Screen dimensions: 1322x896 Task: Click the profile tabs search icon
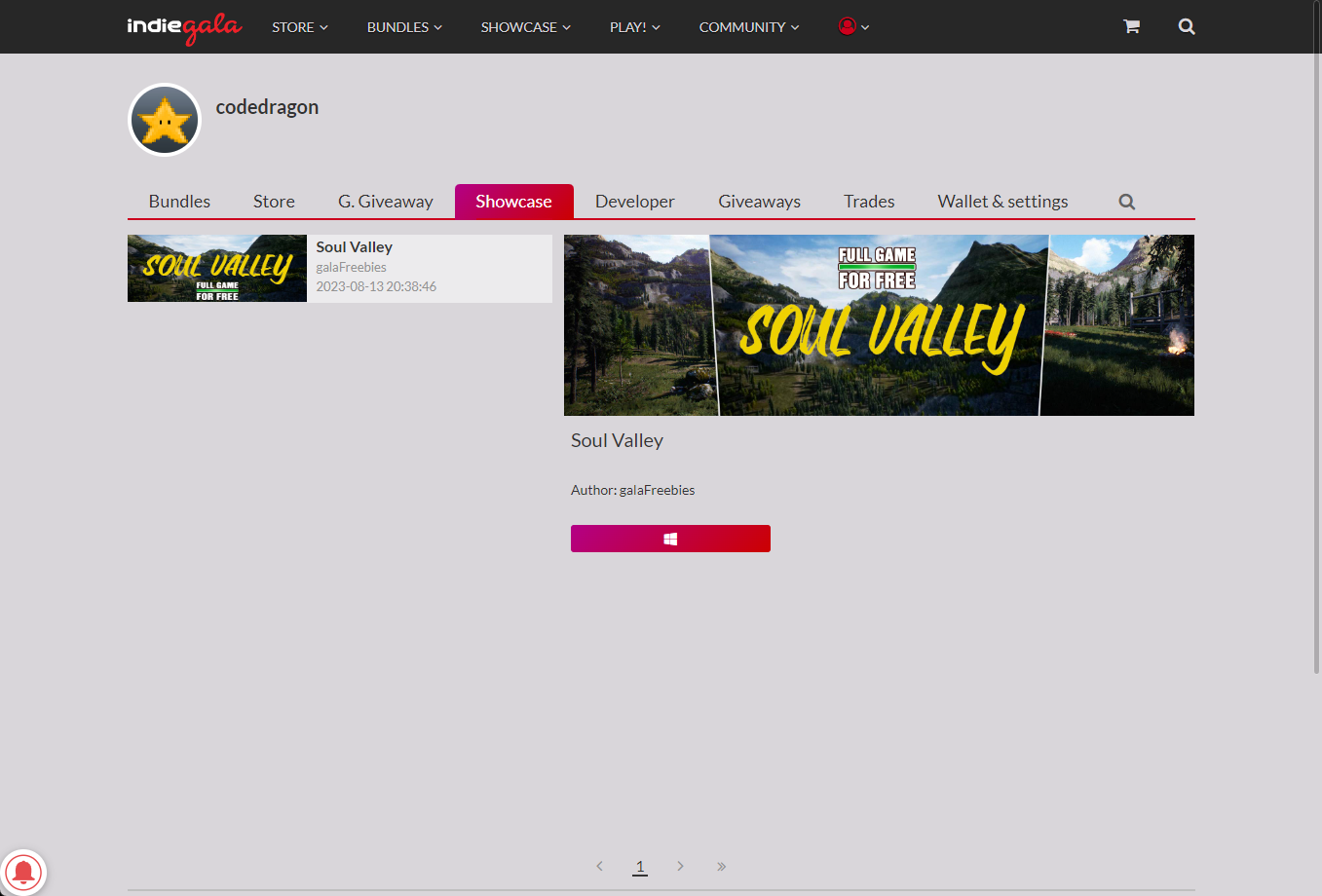1127,202
